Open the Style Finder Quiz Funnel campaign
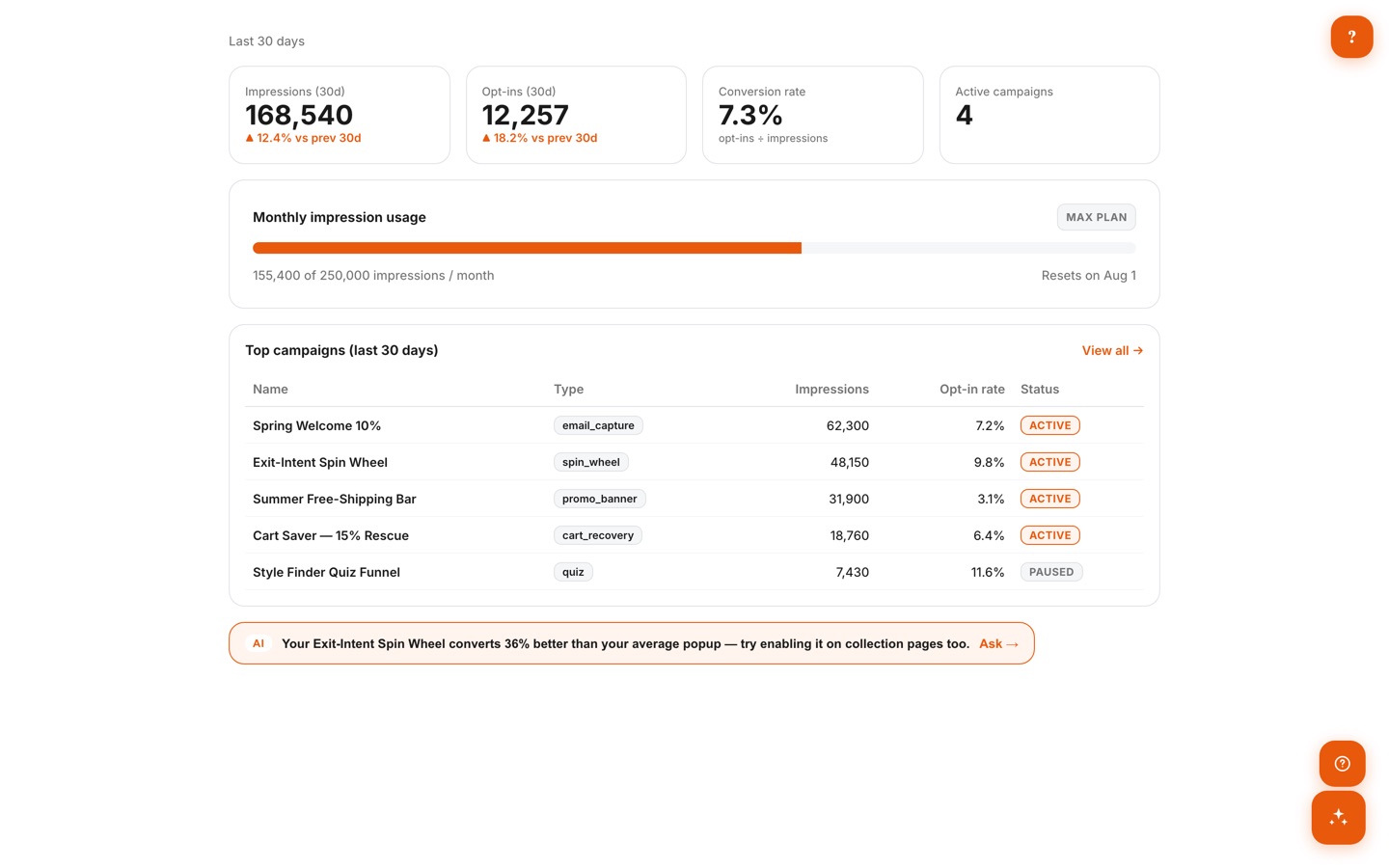The height and width of the screenshot is (868, 1389). (x=326, y=572)
